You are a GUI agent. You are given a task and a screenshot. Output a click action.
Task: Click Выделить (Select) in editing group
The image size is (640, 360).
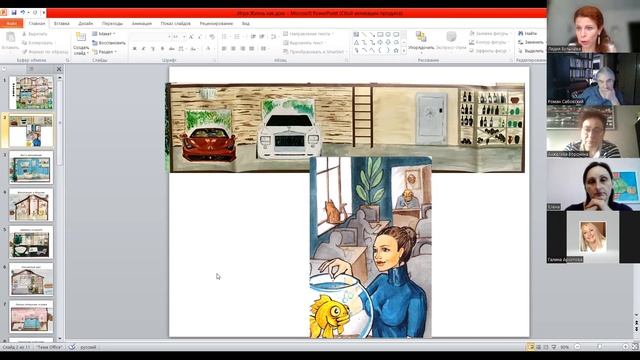531,51
